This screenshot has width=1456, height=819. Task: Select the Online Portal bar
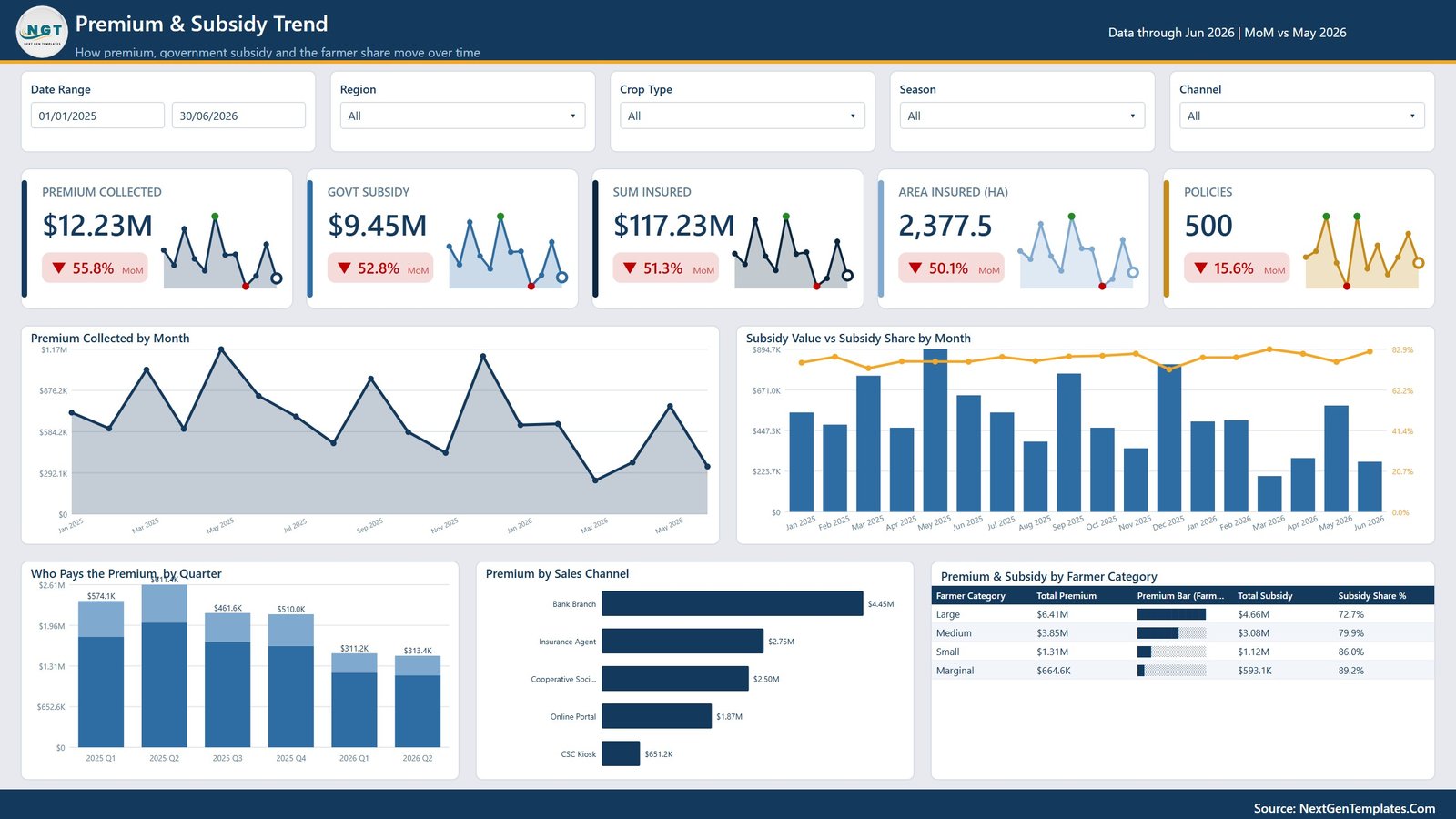656,716
